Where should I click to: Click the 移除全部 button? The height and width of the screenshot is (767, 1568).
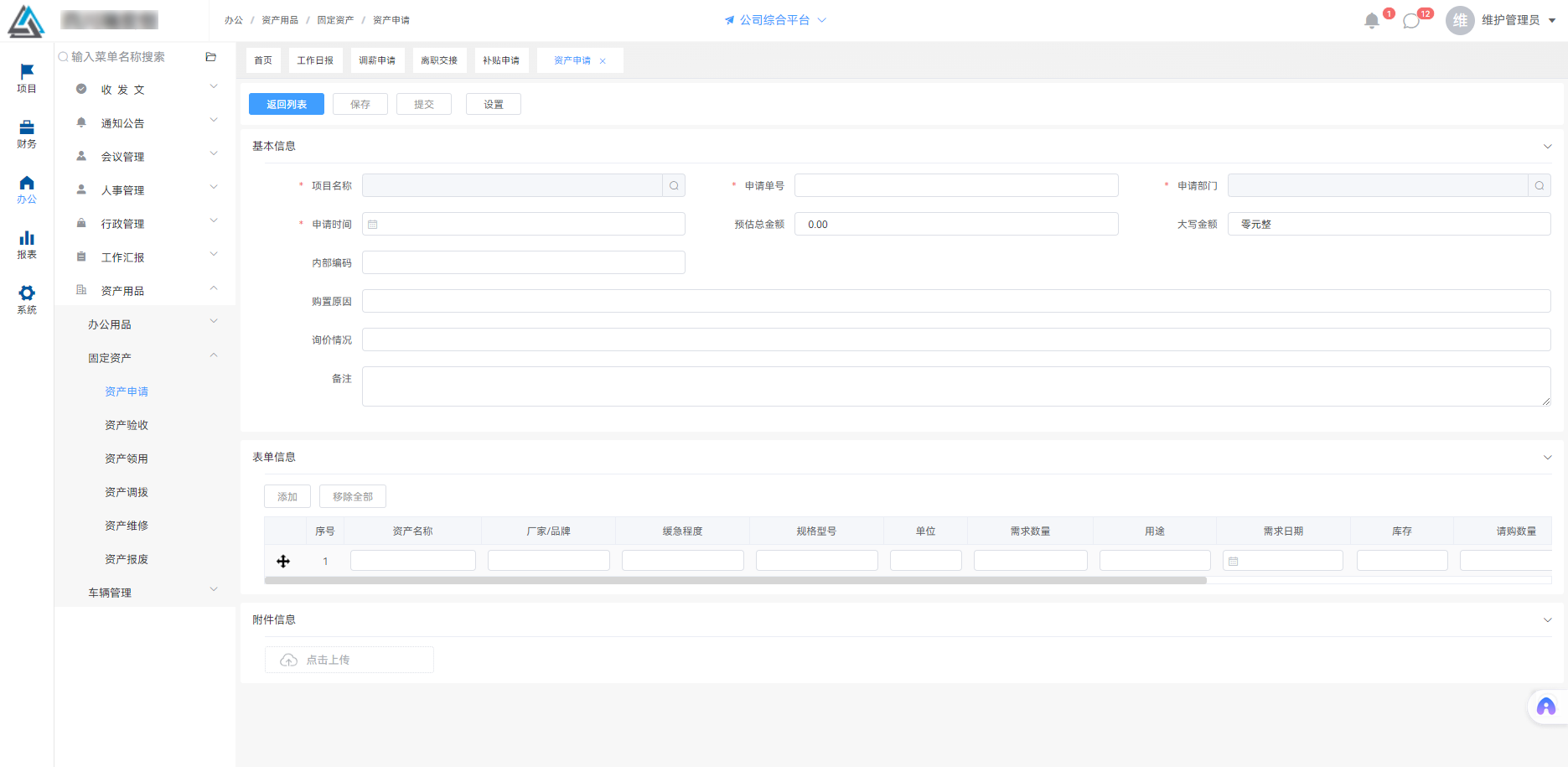pos(353,496)
